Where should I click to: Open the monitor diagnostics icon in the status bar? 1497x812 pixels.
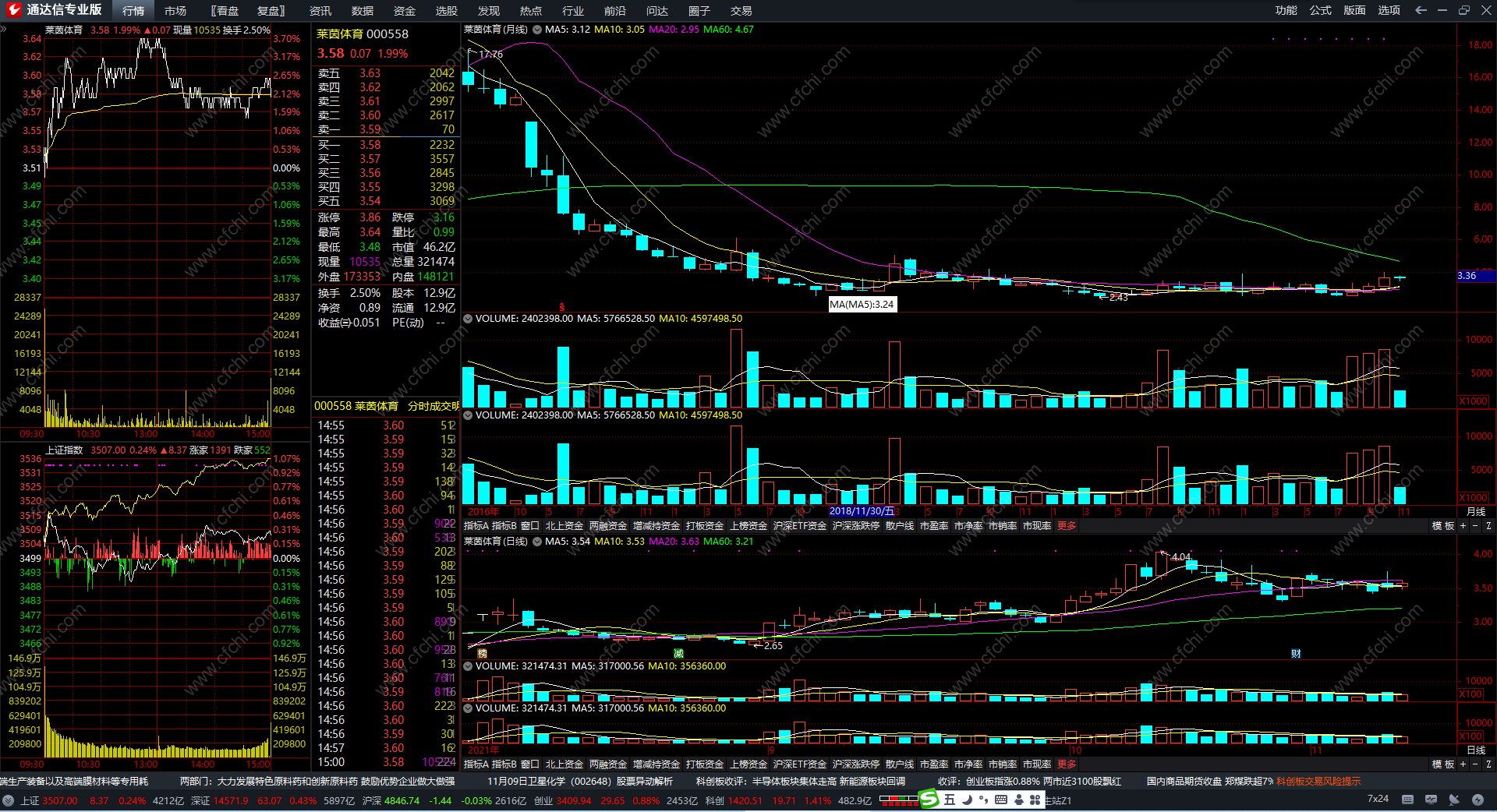pyautogui.click(x=1431, y=800)
